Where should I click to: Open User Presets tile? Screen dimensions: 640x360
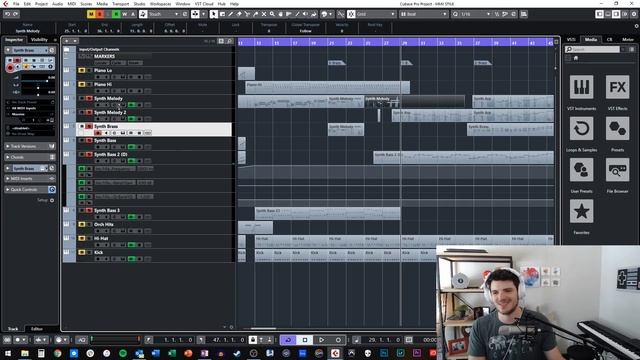pyautogui.click(x=581, y=170)
